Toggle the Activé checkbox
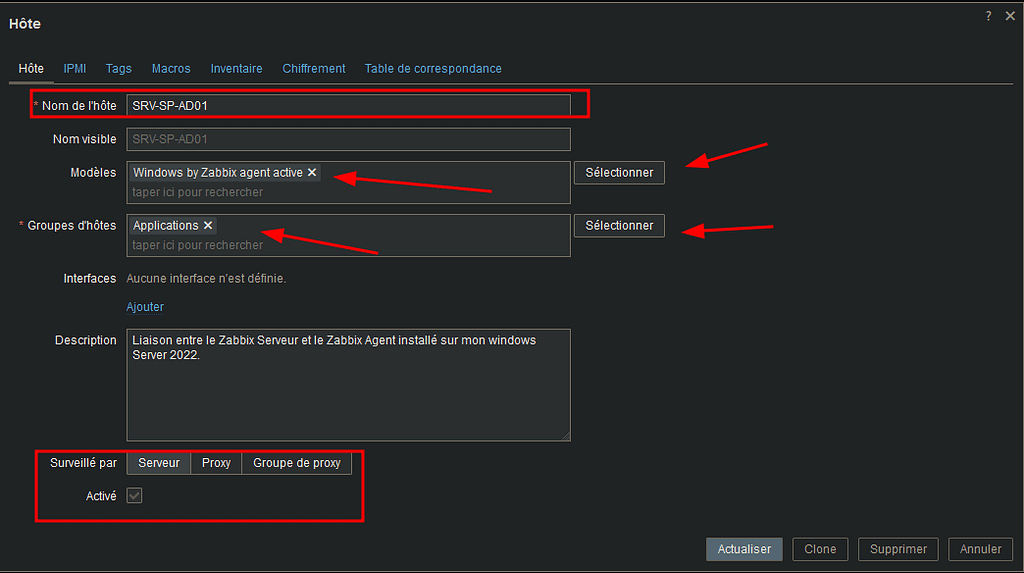The height and width of the screenshot is (573, 1024). [x=134, y=496]
